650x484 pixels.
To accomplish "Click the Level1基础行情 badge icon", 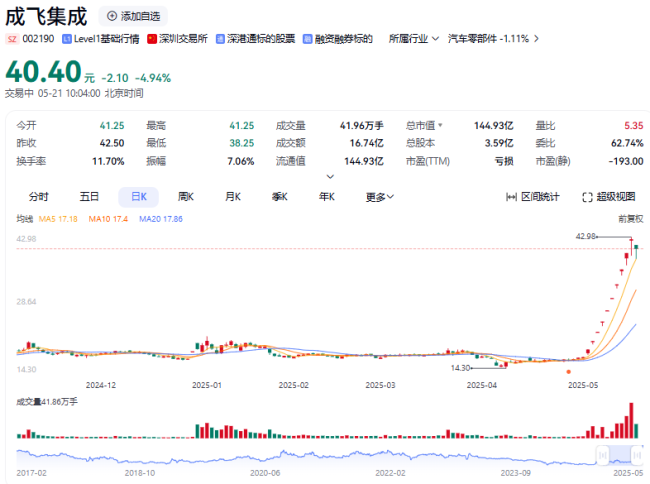I will [66, 39].
